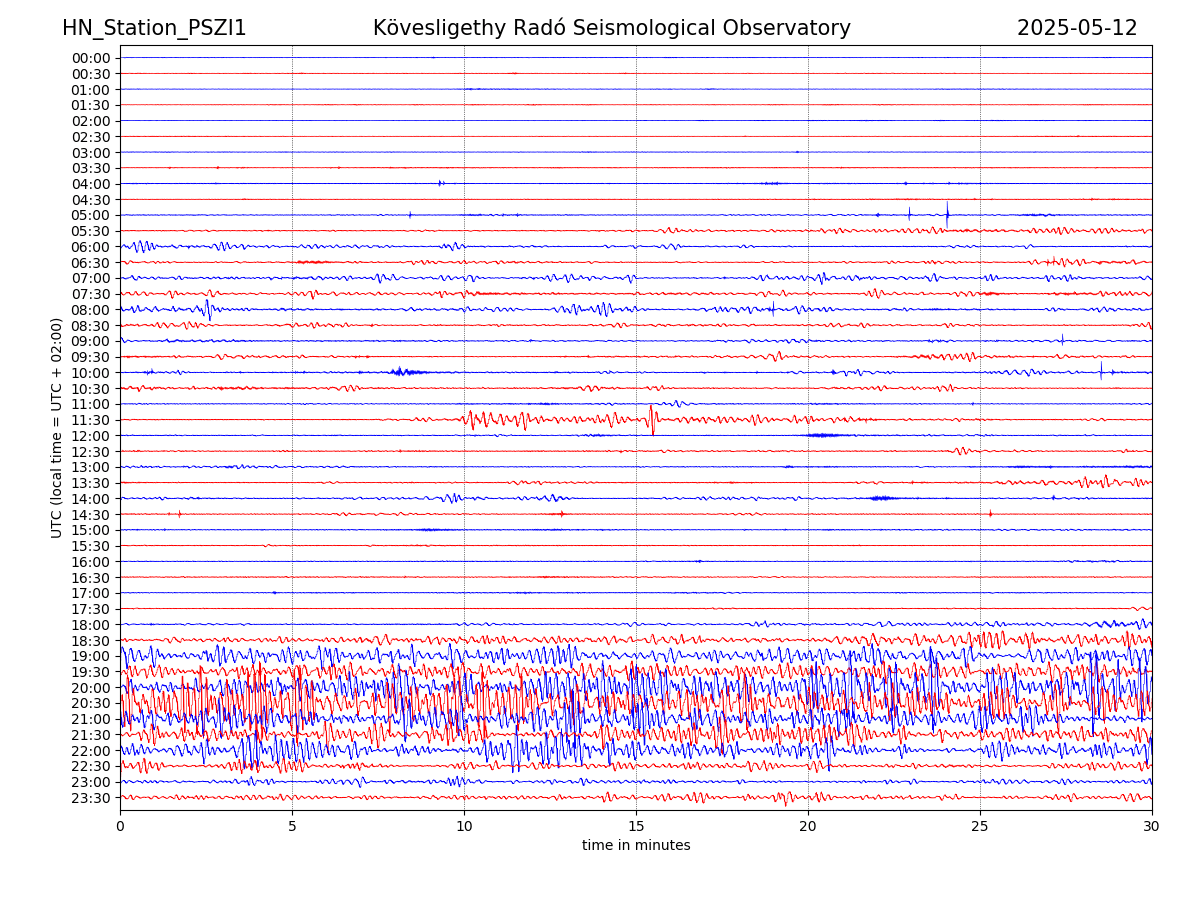Select the 'time in minutes' axis label

636,846
